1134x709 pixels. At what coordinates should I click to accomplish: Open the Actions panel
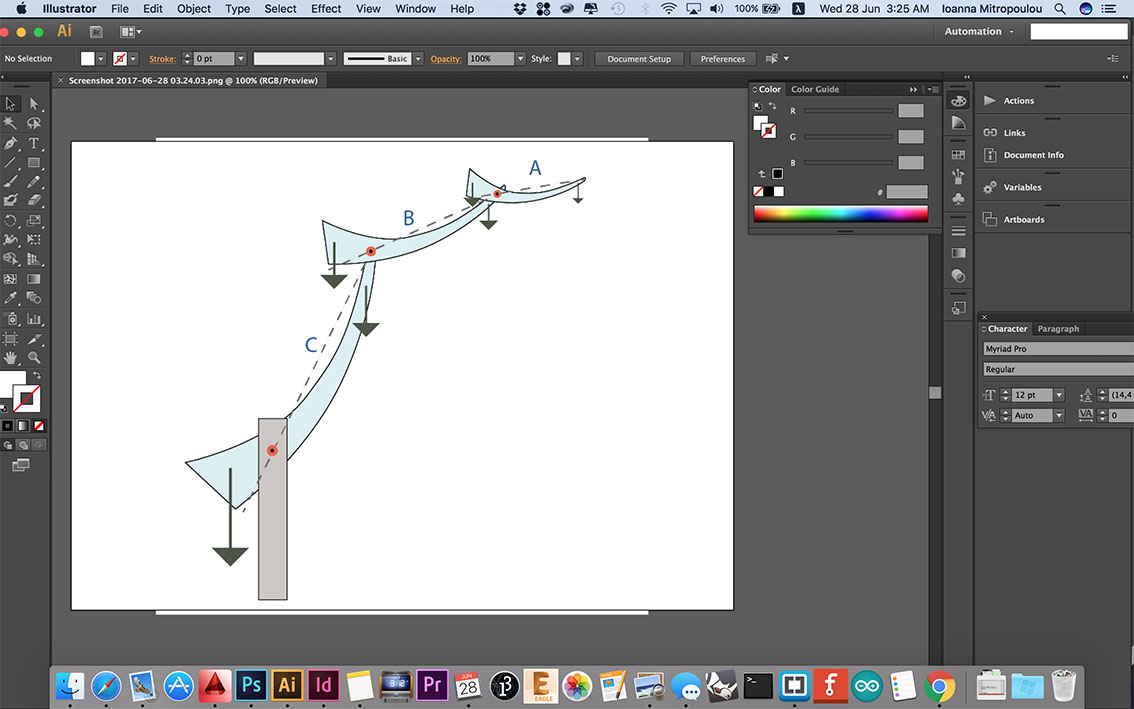1019,100
